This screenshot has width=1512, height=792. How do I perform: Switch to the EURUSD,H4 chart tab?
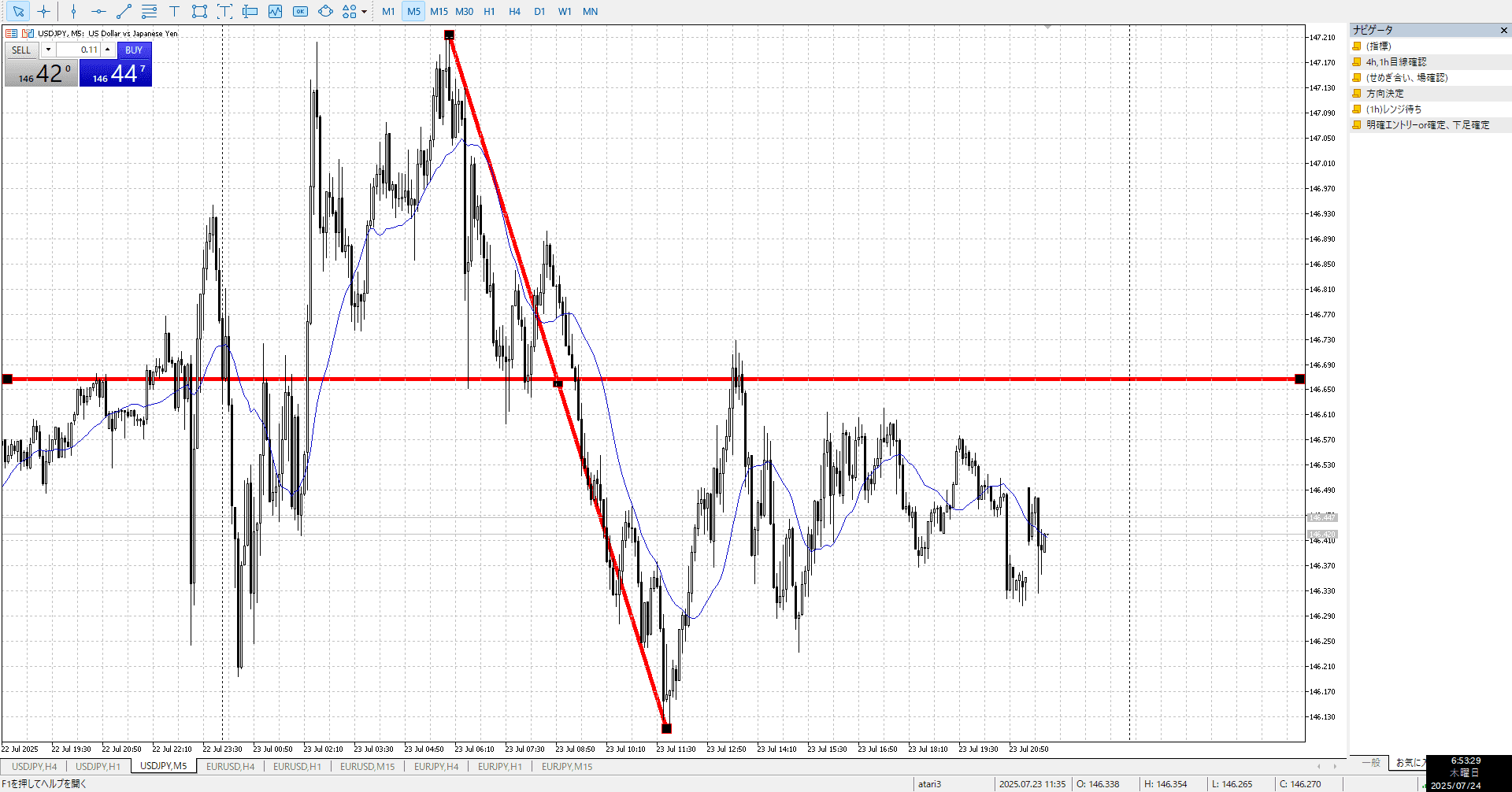(230, 766)
